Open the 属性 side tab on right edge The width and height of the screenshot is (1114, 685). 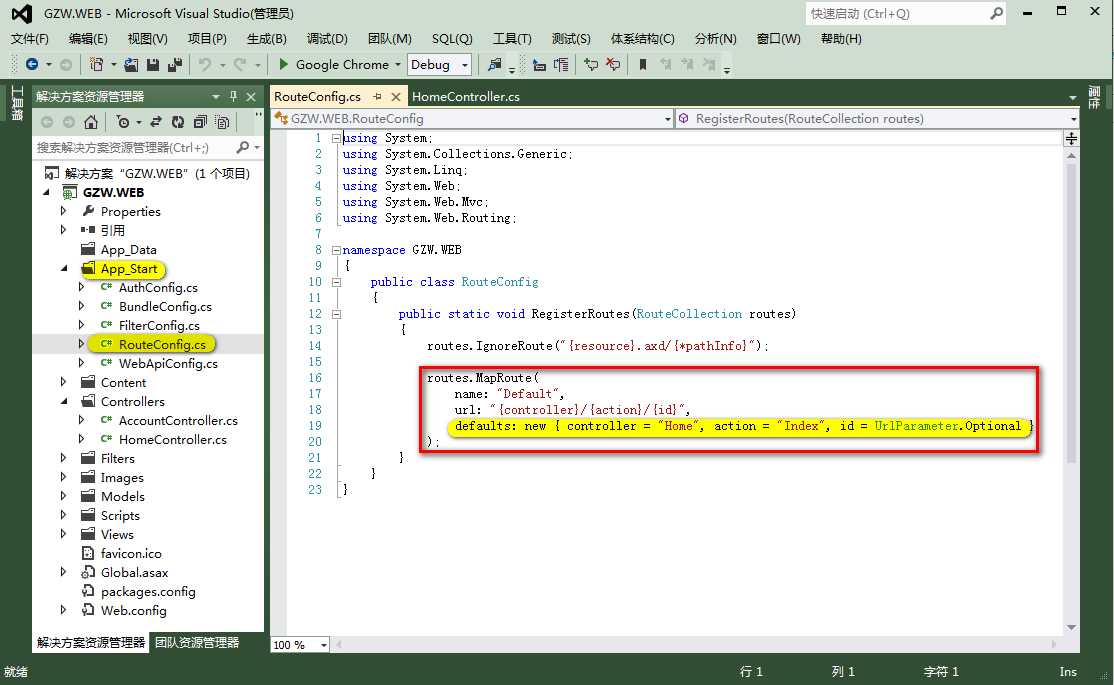(1094, 98)
